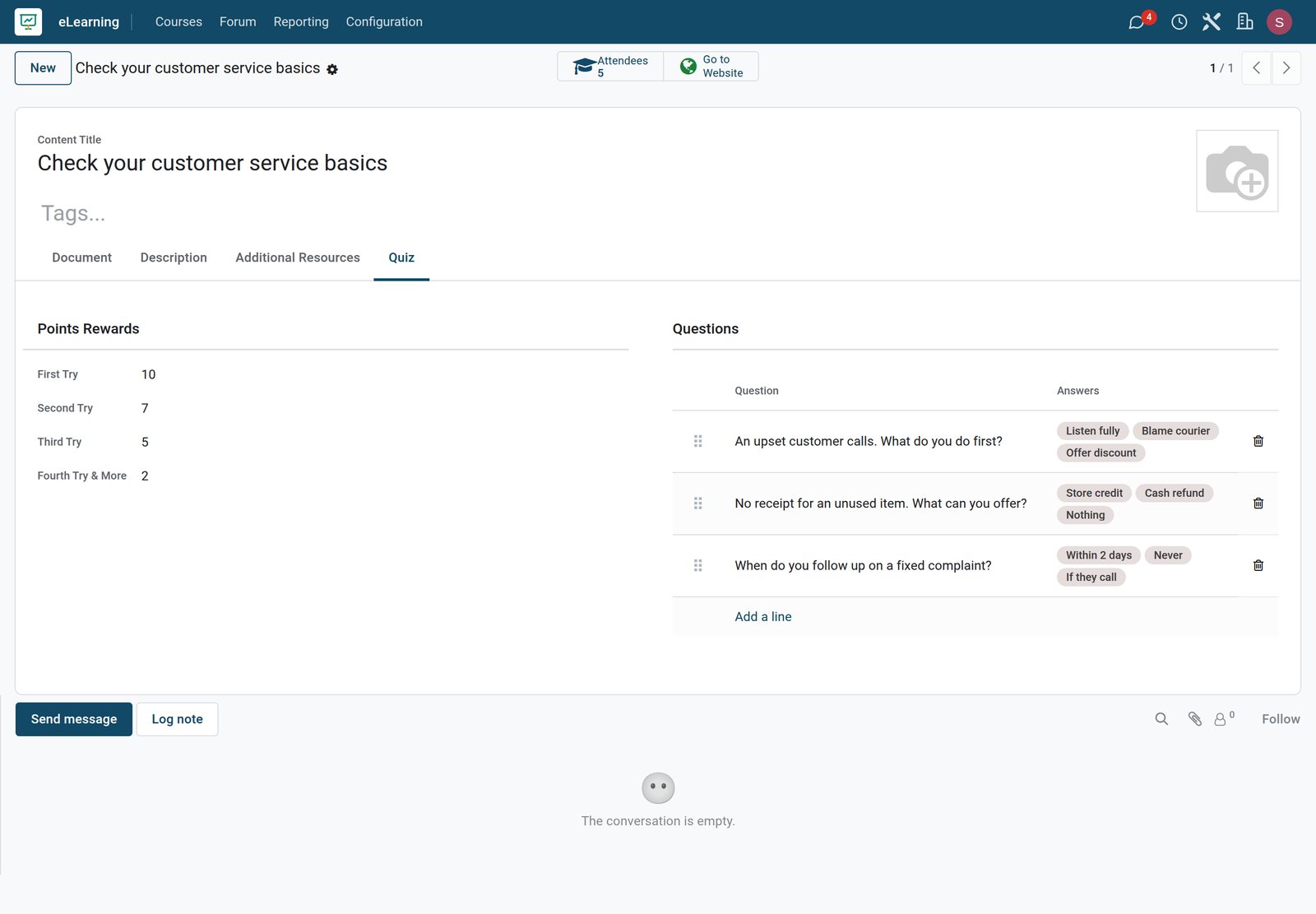Go to next record arrow
The height and width of the screenshot is (914, 1316).
point(1286,68)
